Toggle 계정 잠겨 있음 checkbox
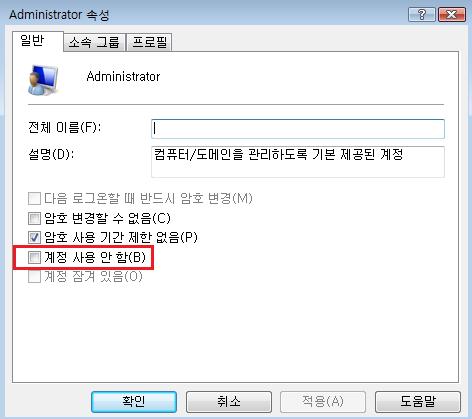Viewport: 472px width, 419px height. pos(34,276)
